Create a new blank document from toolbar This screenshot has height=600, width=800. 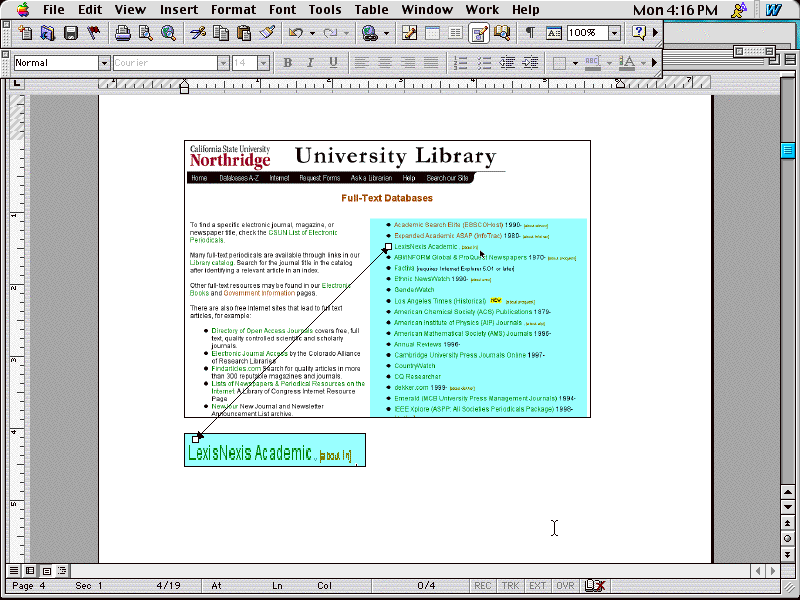(x=24, y=33)
